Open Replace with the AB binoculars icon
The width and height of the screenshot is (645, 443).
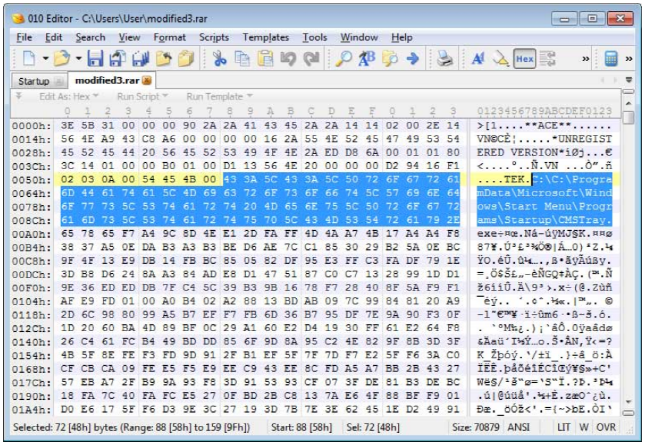tap(367, 58)
